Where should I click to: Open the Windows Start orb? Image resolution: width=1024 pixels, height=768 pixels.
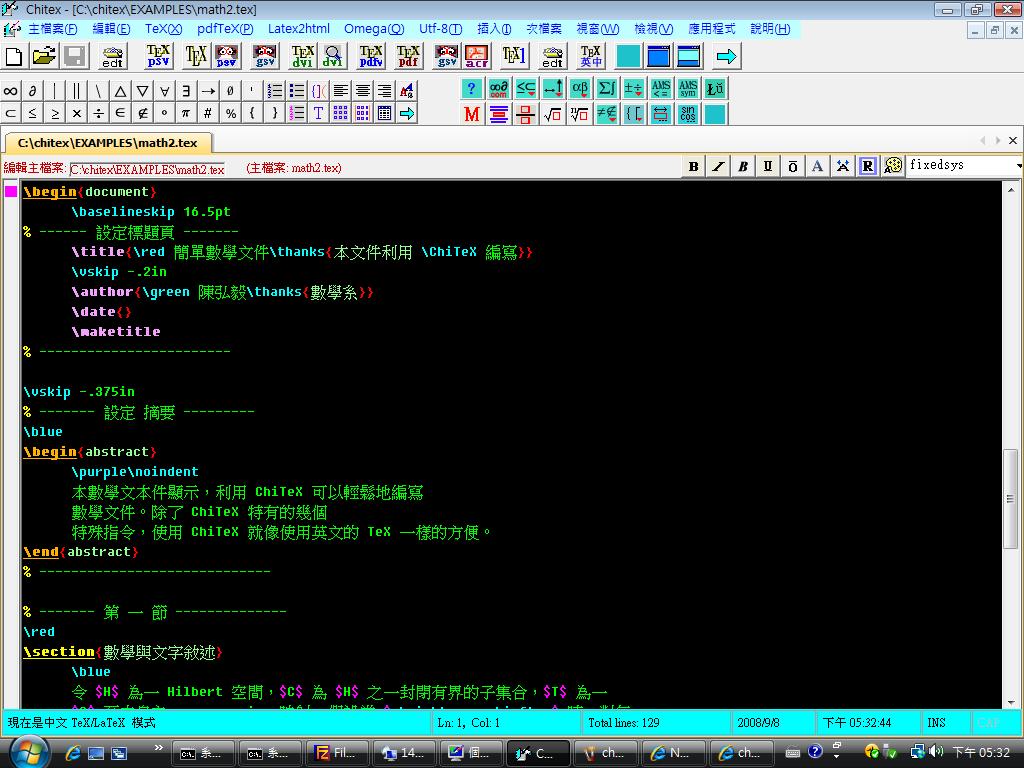28,752
